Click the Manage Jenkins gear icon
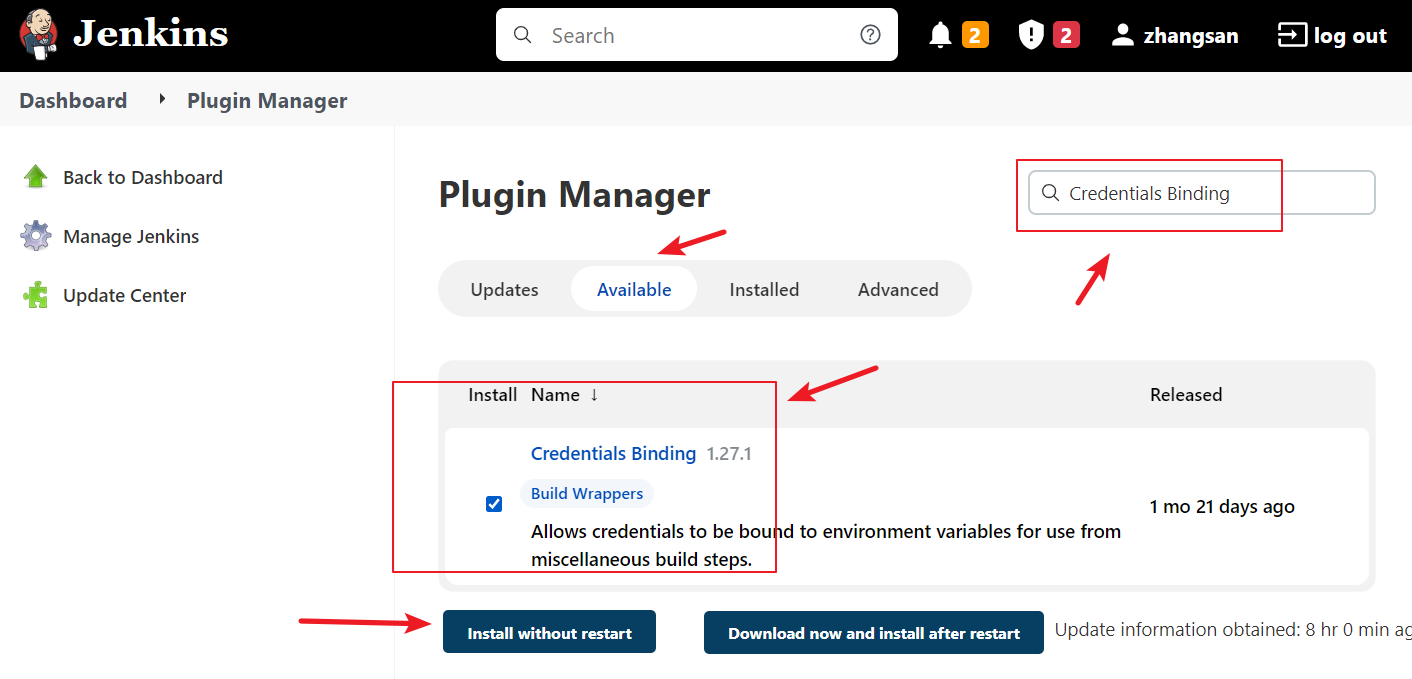Image resolution: width=1412 pixels, height=679 pixels. 36,236
